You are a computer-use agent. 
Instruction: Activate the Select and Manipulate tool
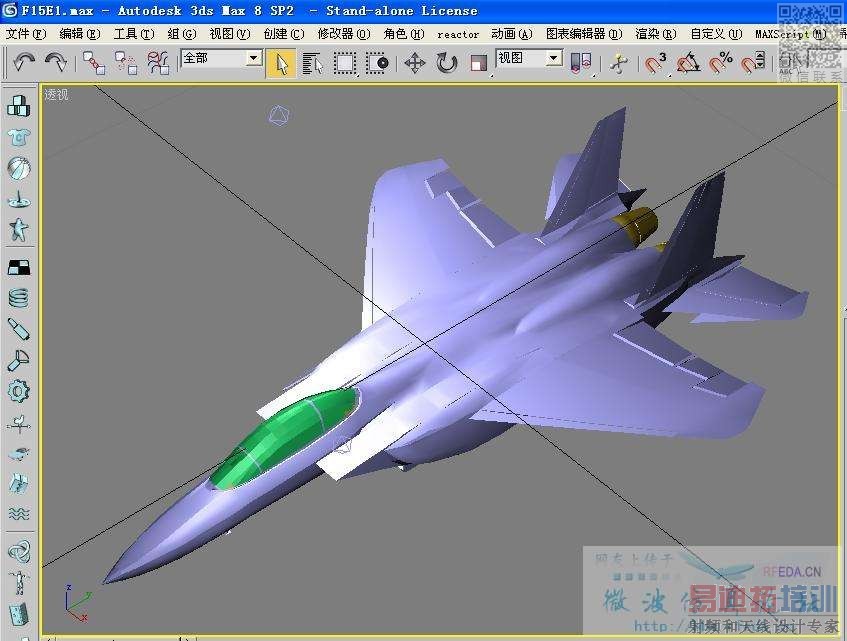619,63
